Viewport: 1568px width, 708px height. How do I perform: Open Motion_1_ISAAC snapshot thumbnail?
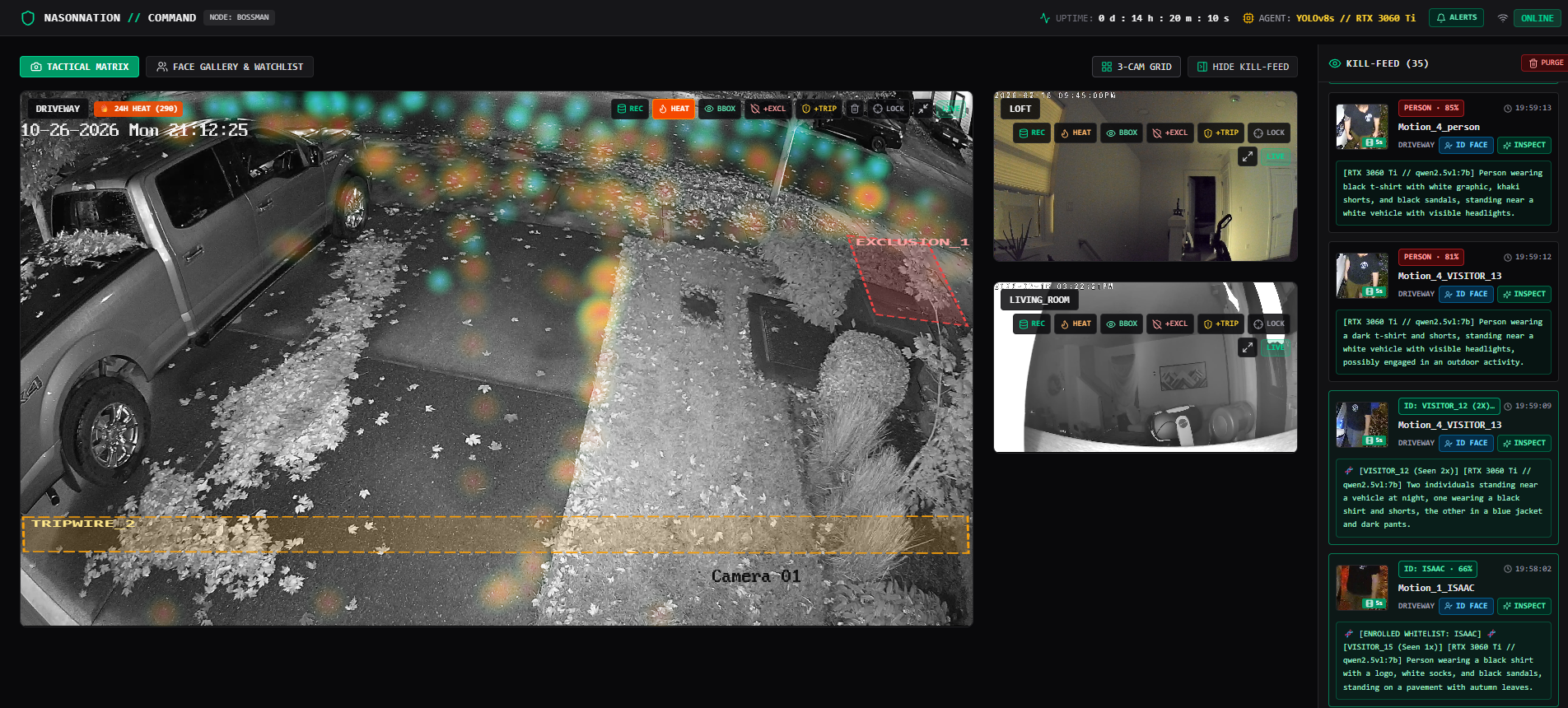click(1362, 588)
